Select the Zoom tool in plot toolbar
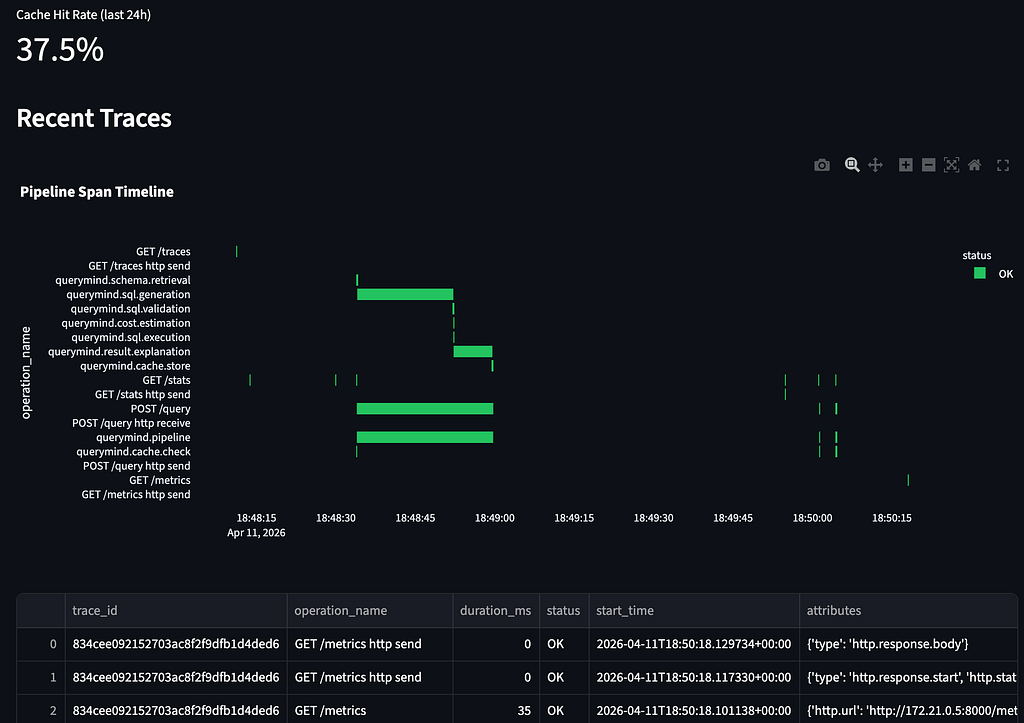1024x723 pixels. (x=852, y=165)
